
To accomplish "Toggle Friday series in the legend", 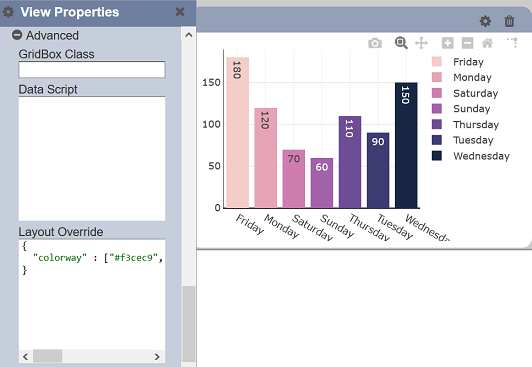I will 468,62.
